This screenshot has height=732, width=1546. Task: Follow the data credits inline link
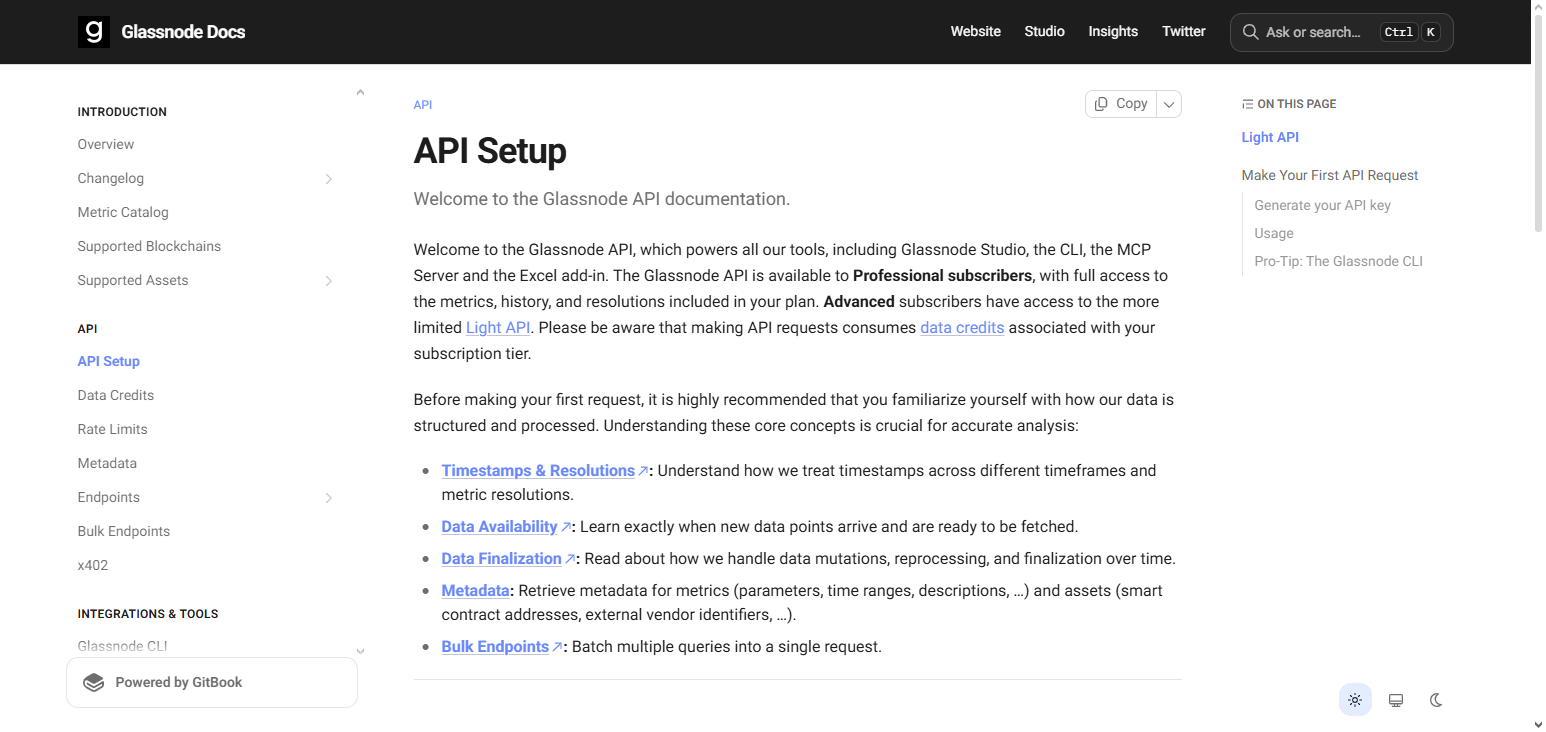pos(962,327)
